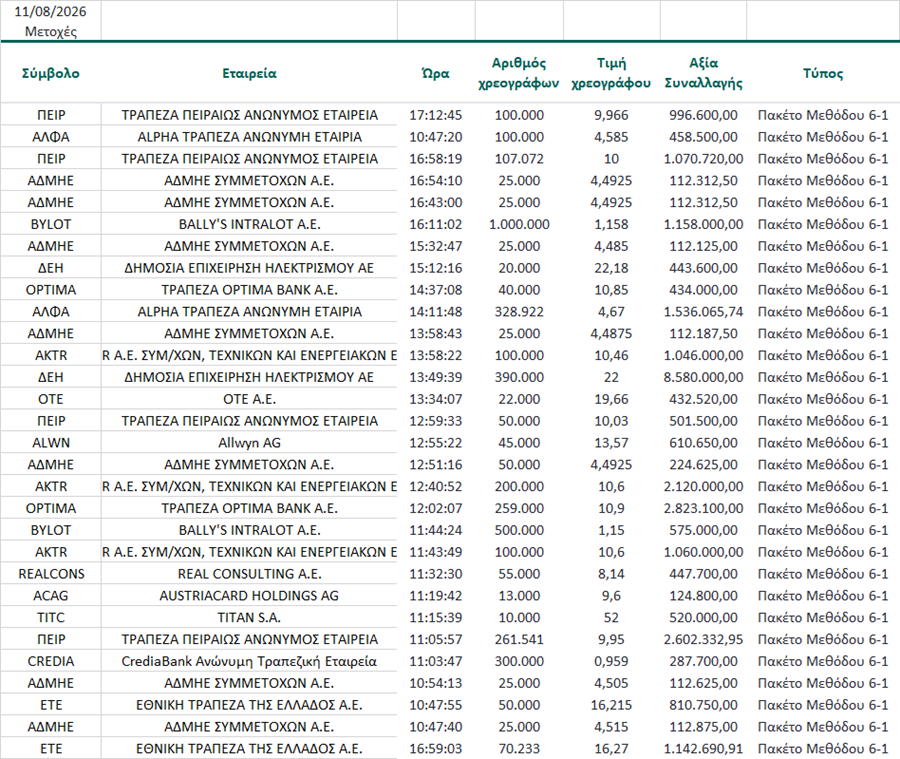Select the time cell 15:12:16
Image resolution: width=900 pixels, height=759 pixels.
pyautogui.click(x=435, y=268)
